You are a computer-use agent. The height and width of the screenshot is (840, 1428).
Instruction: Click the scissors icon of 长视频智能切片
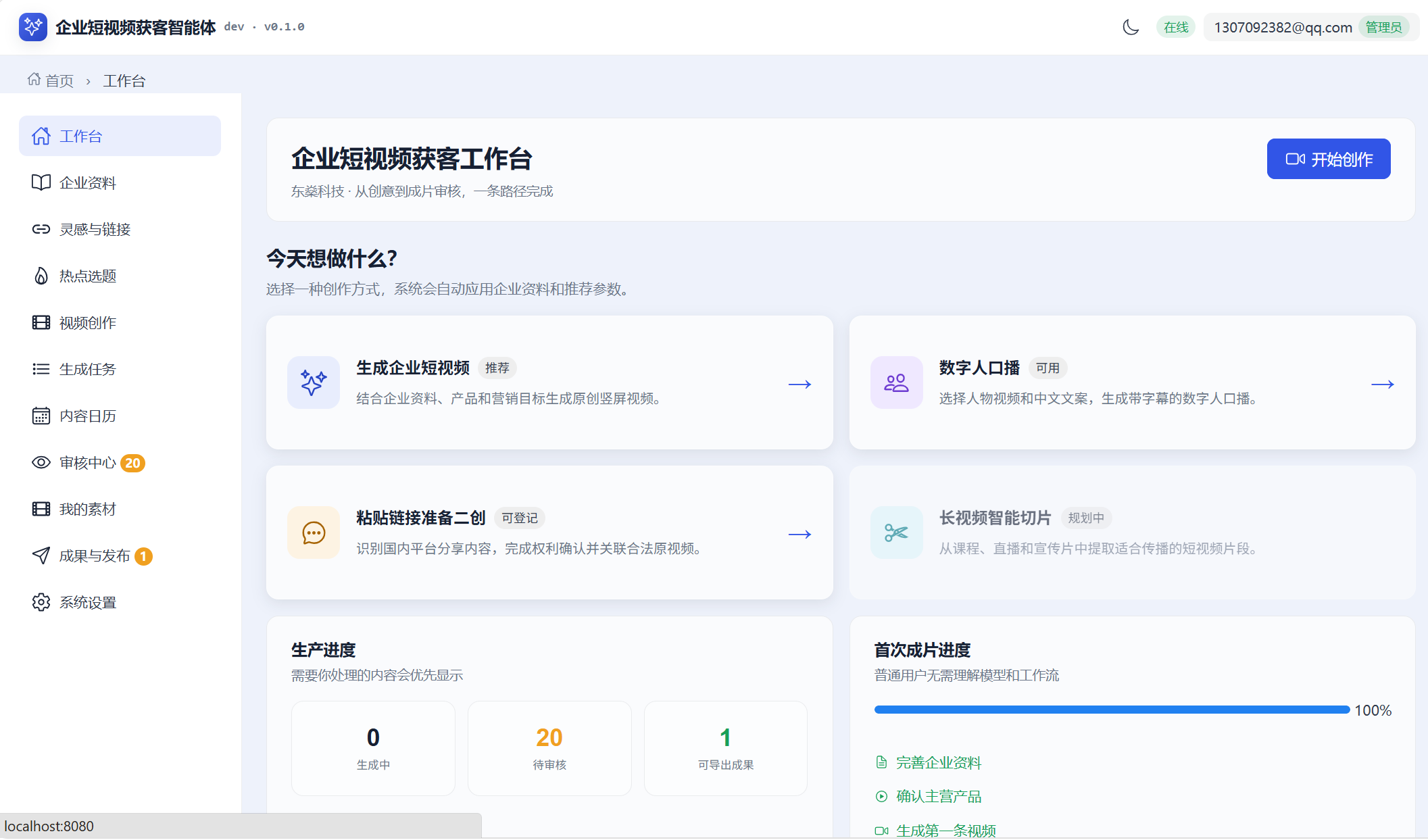coord(897,533)
